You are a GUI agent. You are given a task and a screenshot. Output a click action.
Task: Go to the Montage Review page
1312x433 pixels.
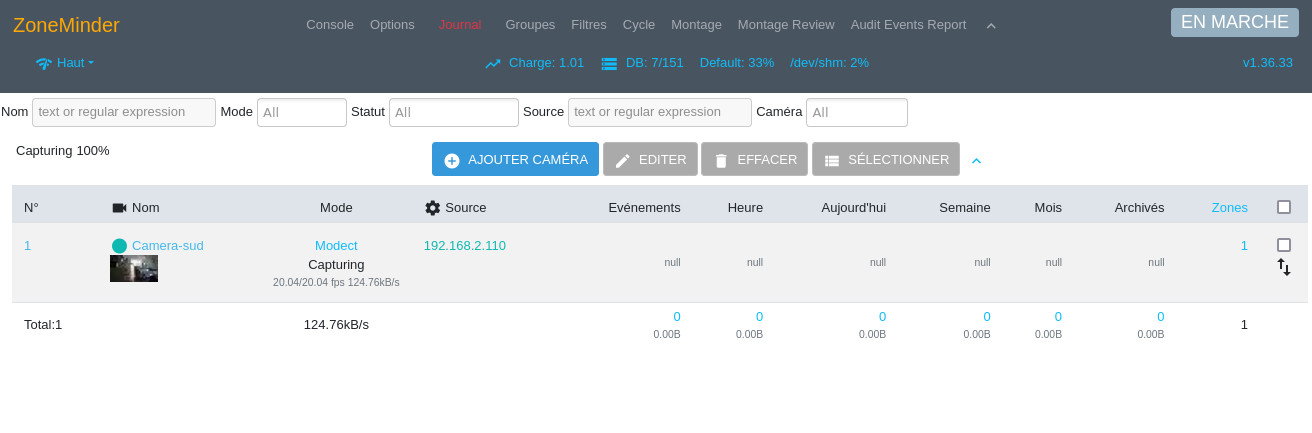tap(786, 25)
